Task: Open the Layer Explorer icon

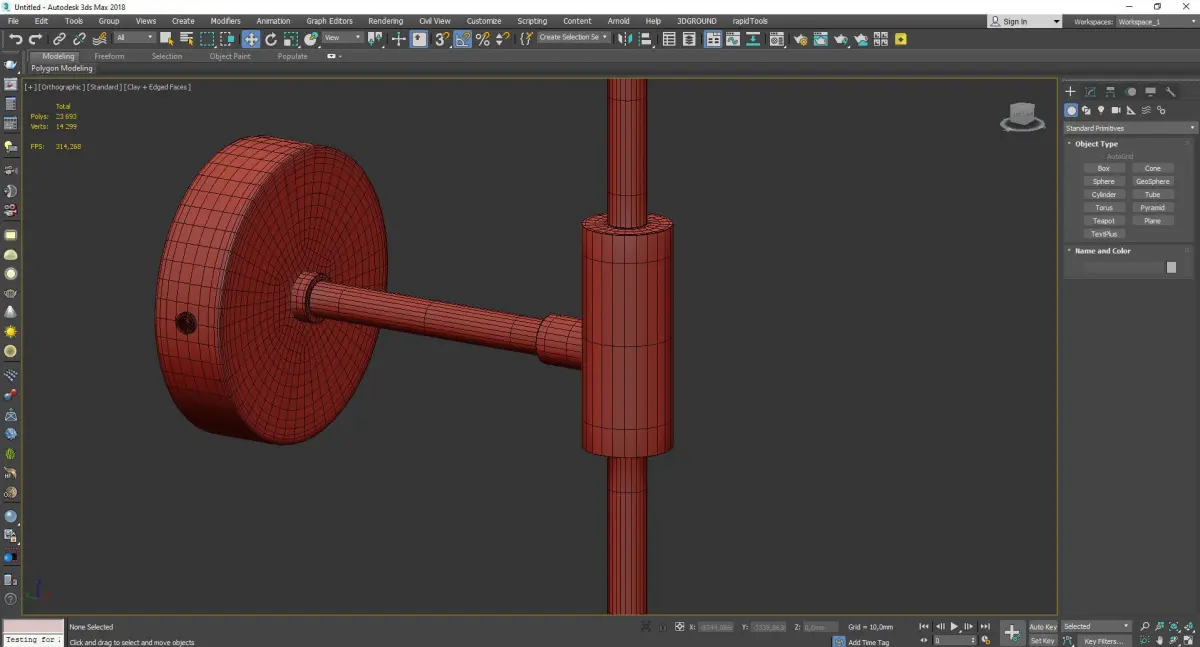Action: [x=690, y=39]
